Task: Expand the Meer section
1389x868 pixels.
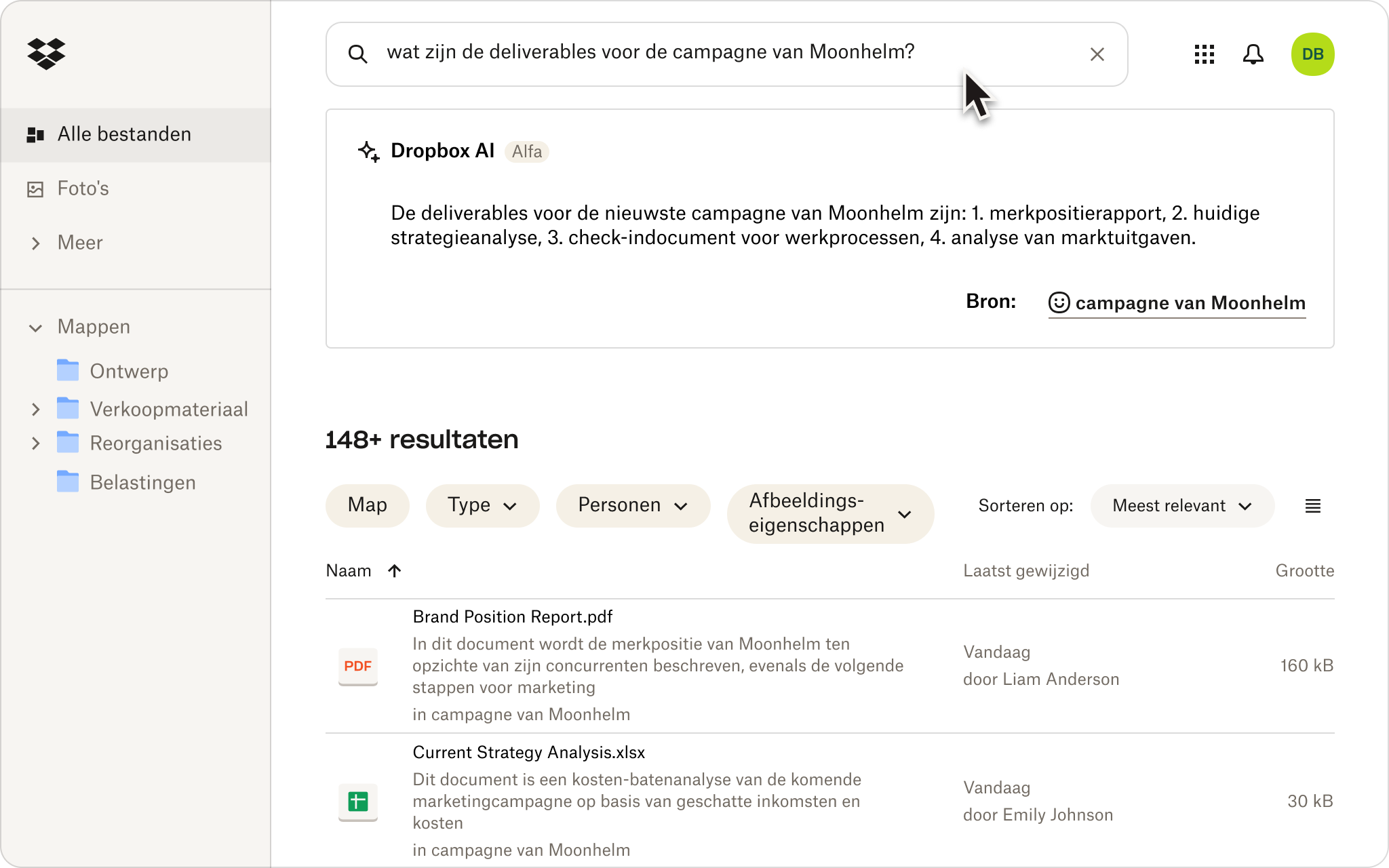Action: 36,243
